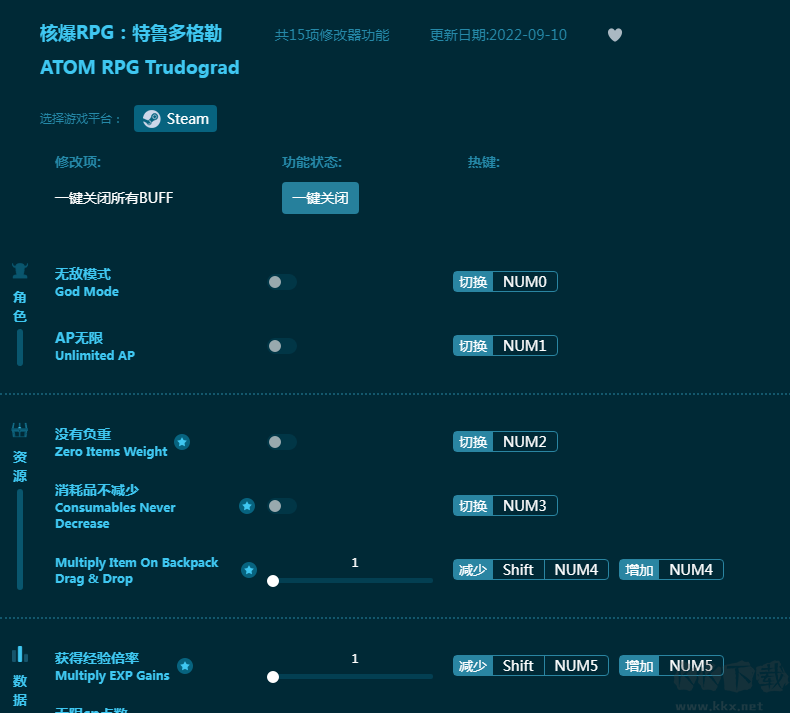Click the NUM2 hotkey field
This screenshot has height=713, width=790.
tap(525, 441)
